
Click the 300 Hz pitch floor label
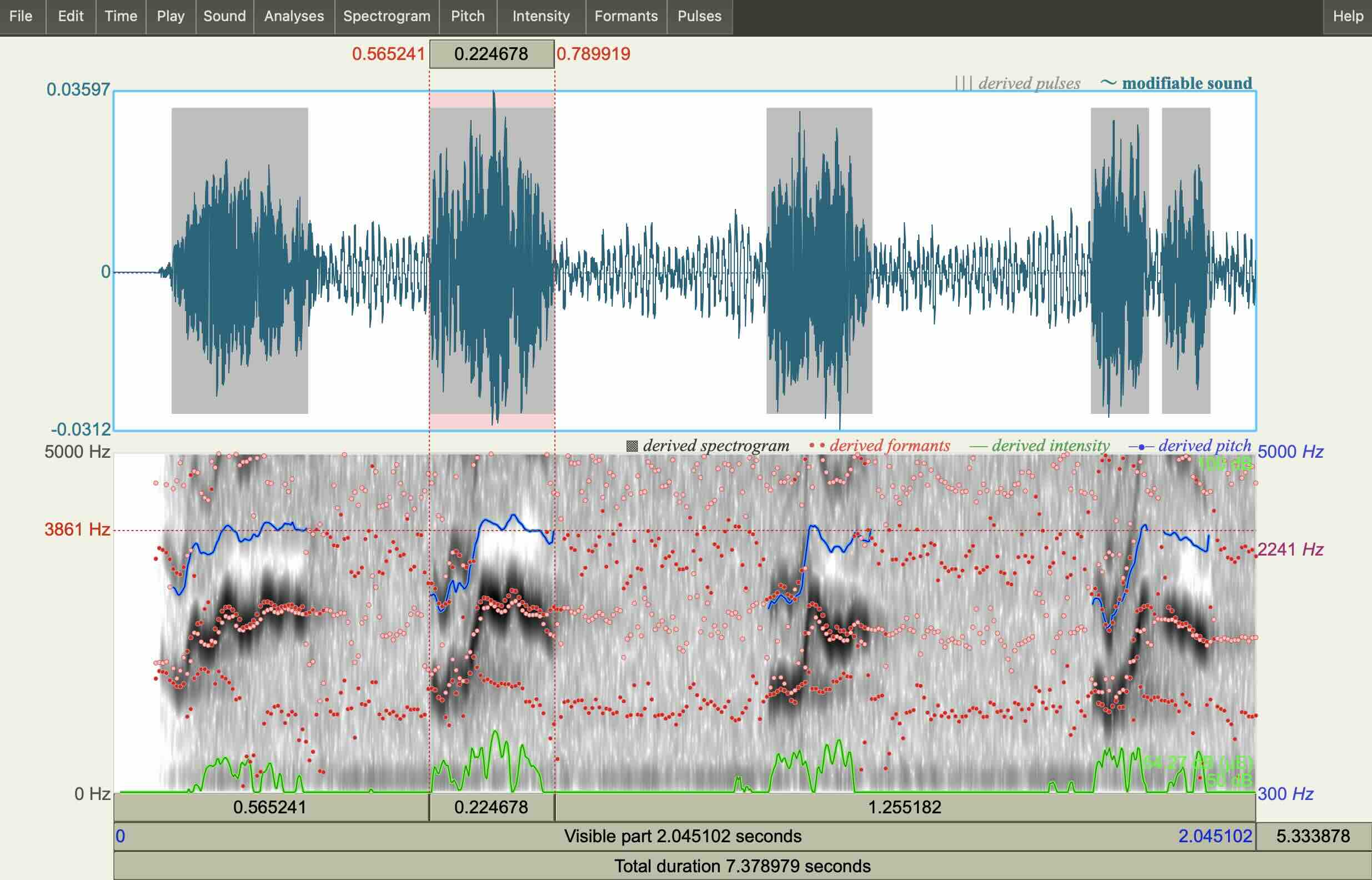(1285, 794)
